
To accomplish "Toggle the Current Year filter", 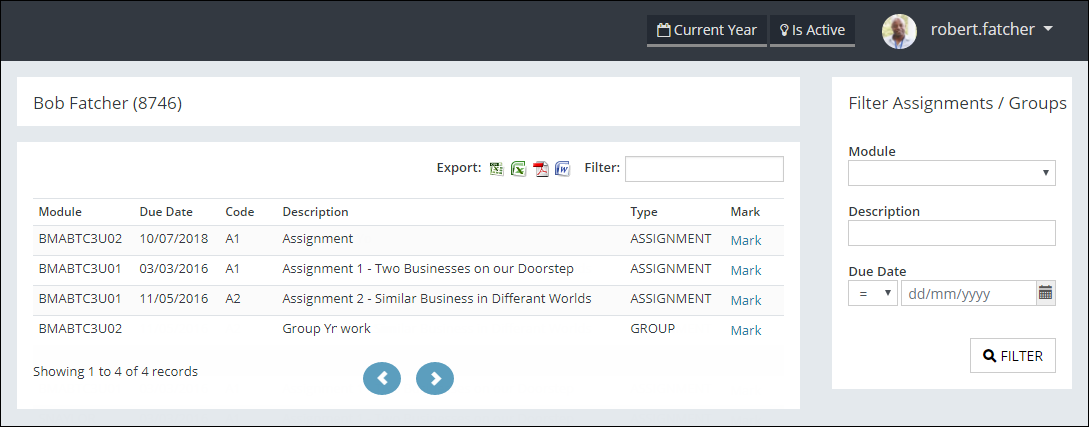I will pyautogui.click(x=706, y=30).
